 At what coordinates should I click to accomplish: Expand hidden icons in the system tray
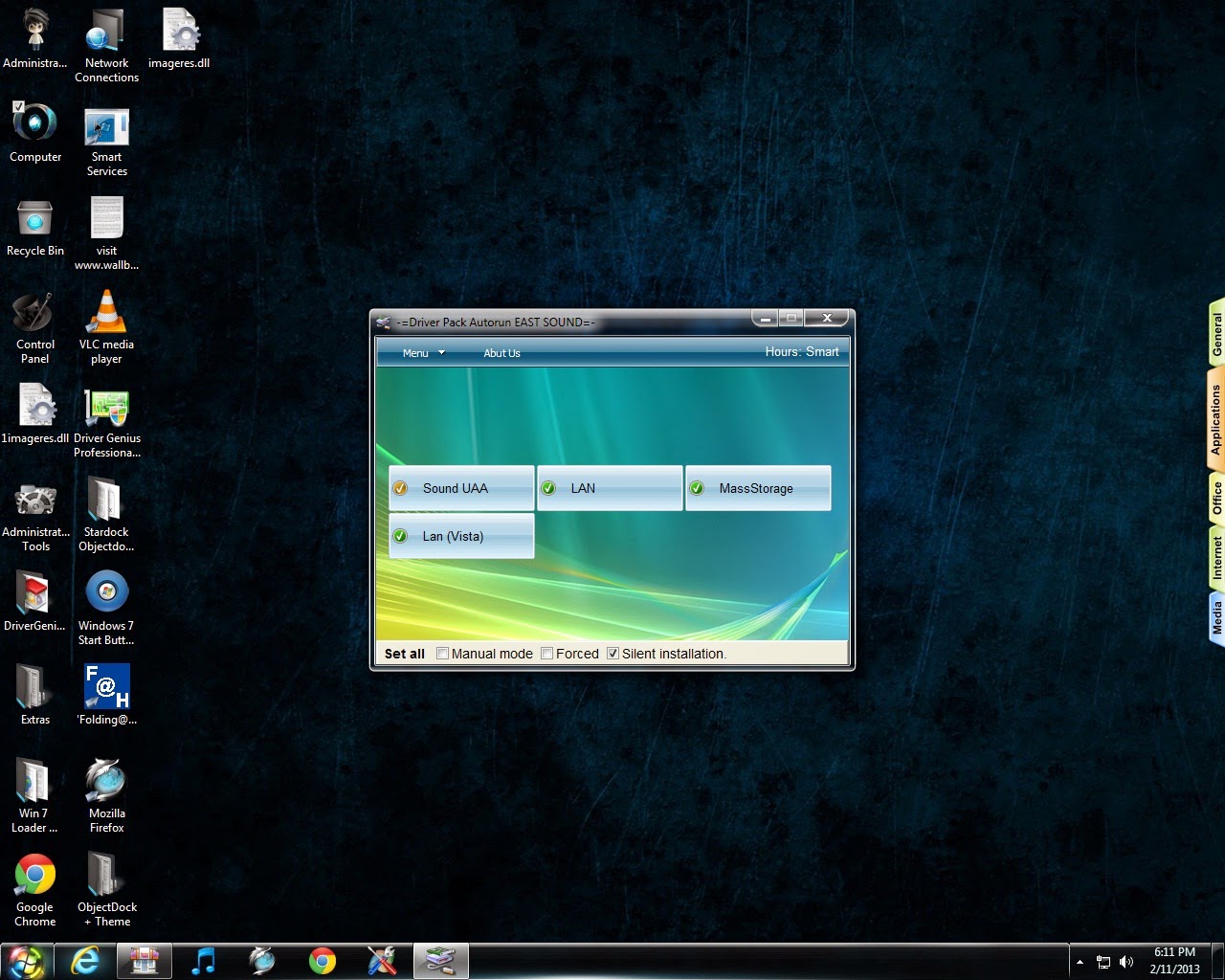click(x=1080, y=962)
